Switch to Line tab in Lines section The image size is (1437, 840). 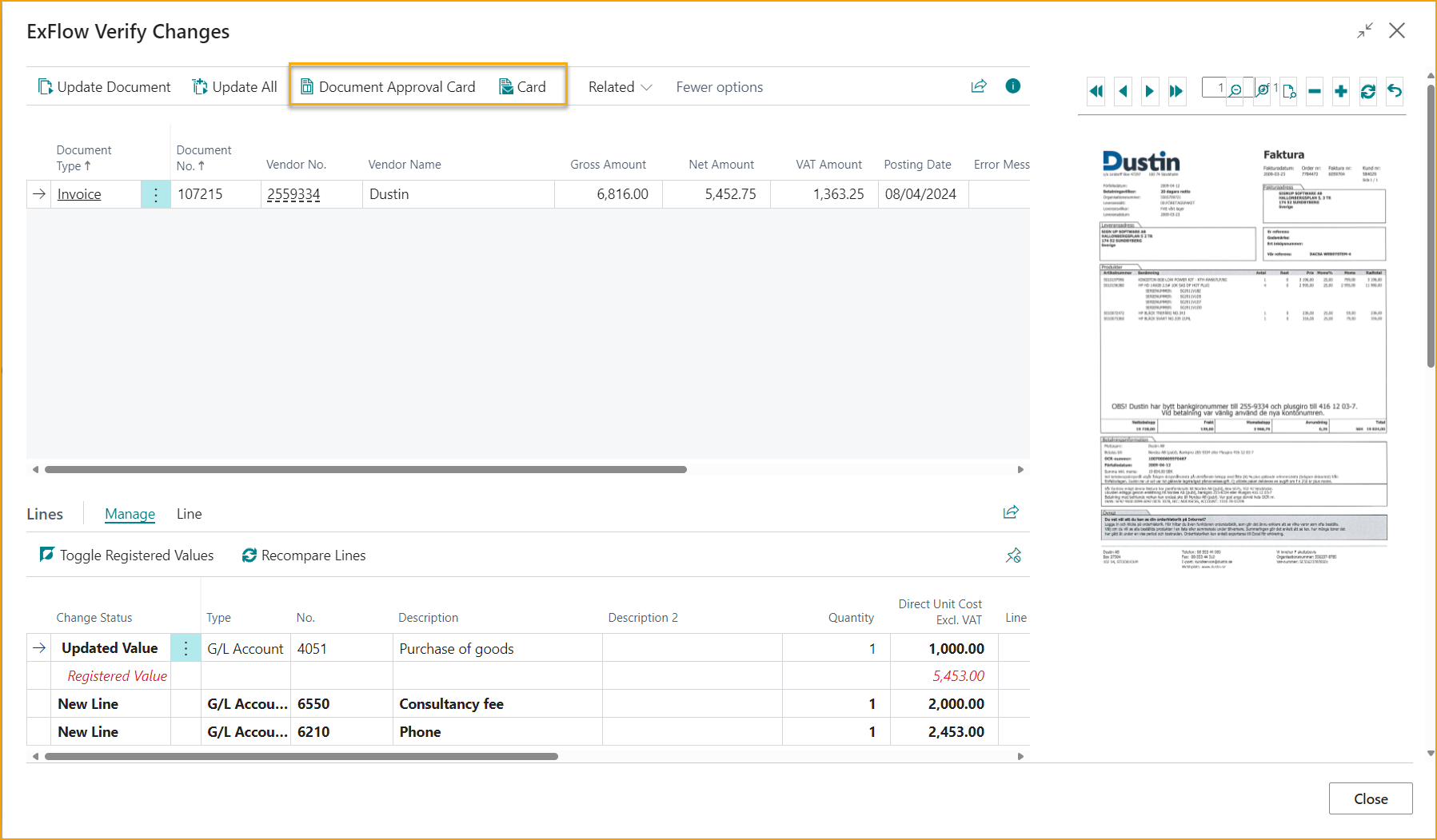coord(189,514)
